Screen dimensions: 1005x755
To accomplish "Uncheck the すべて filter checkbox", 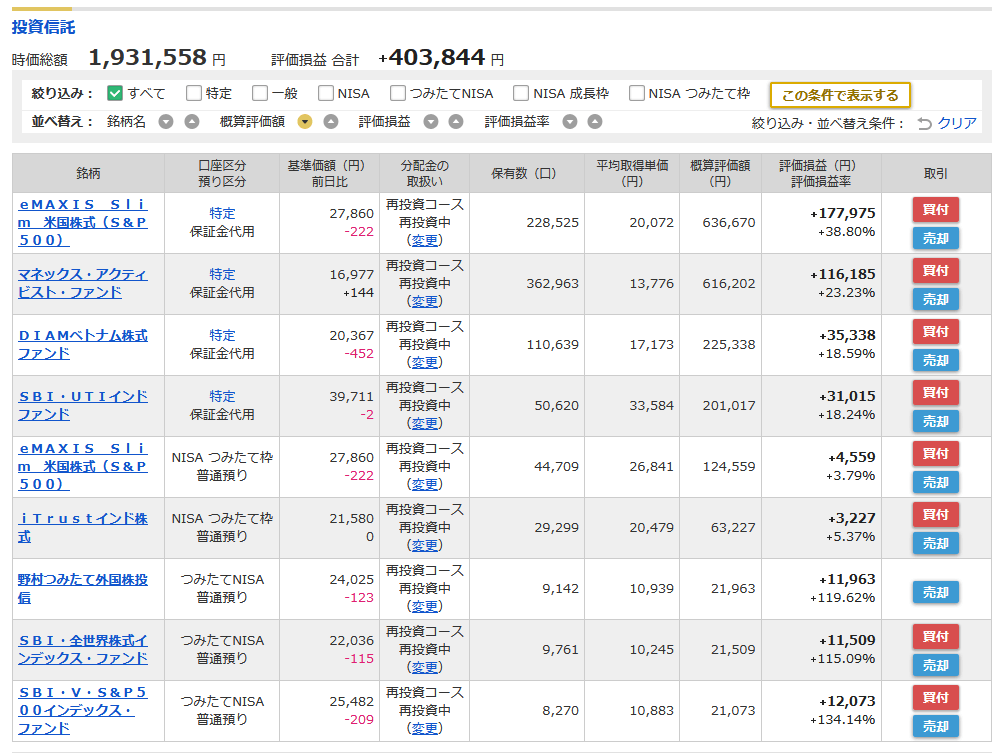I will coord(115,93).
